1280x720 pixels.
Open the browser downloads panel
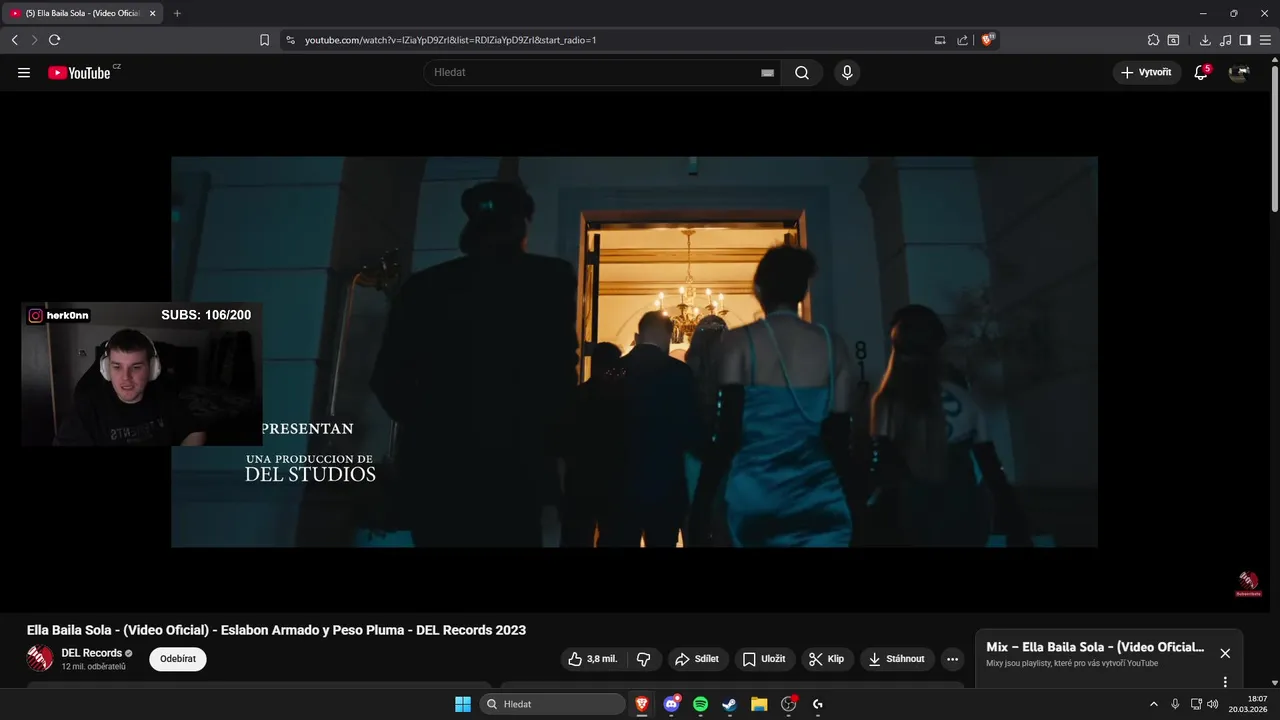click(1205, 40)
